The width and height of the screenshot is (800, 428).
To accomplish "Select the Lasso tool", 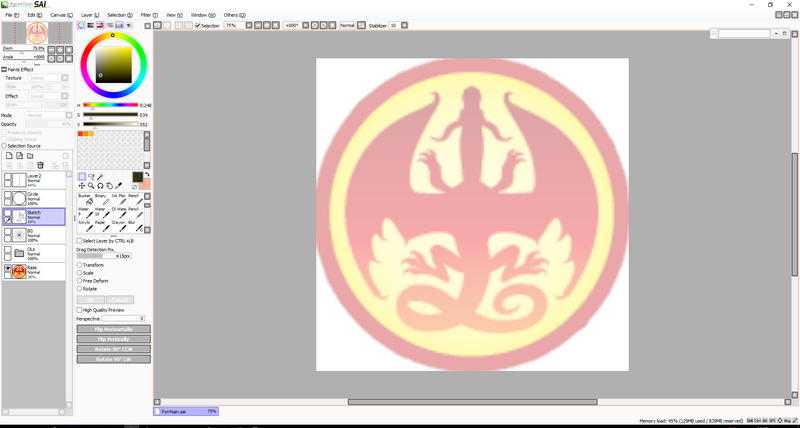I will [91, 177].
